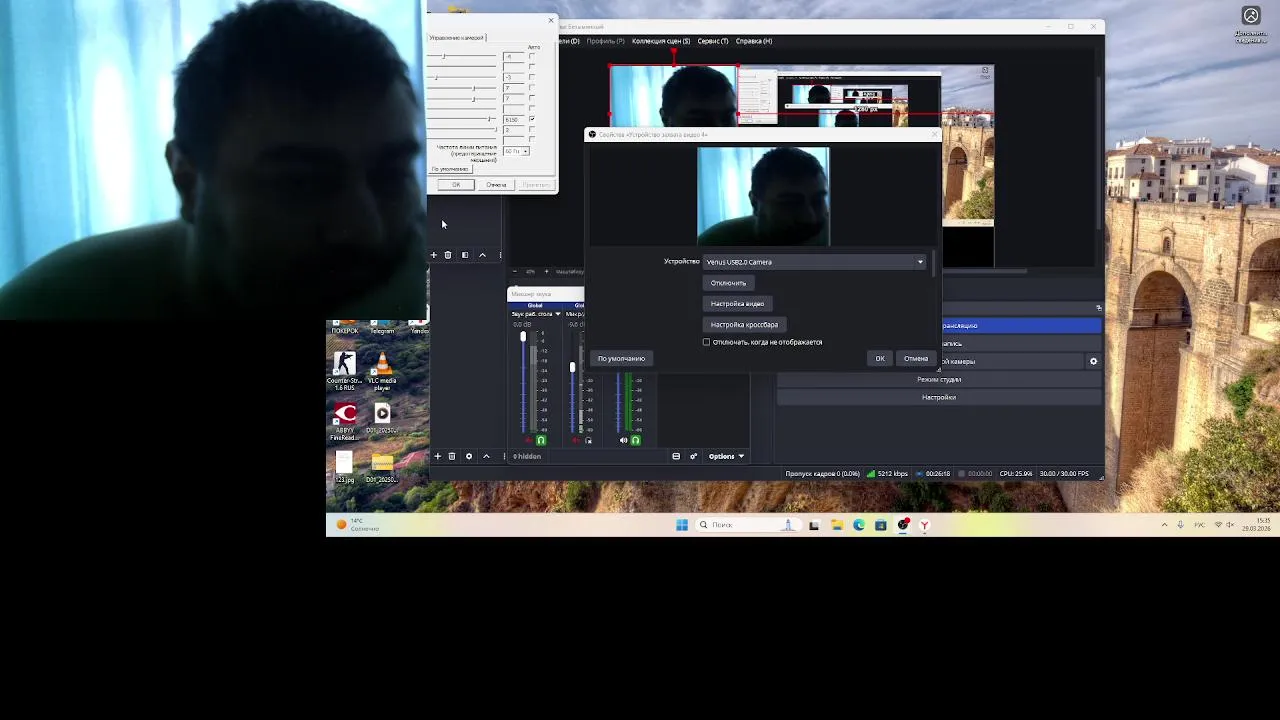Open ABBYY FineReader desktop shortcut
The height and width of the screenshot is (720, 1280).
345,421
